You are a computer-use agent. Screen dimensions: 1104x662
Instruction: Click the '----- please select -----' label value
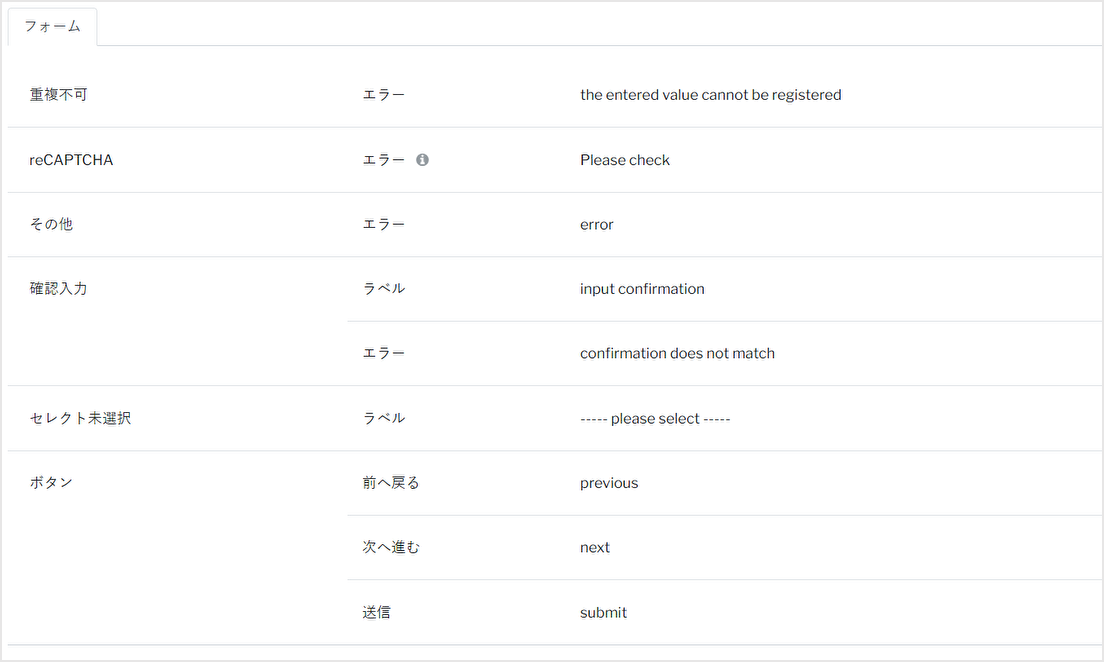tap(655, 418)
